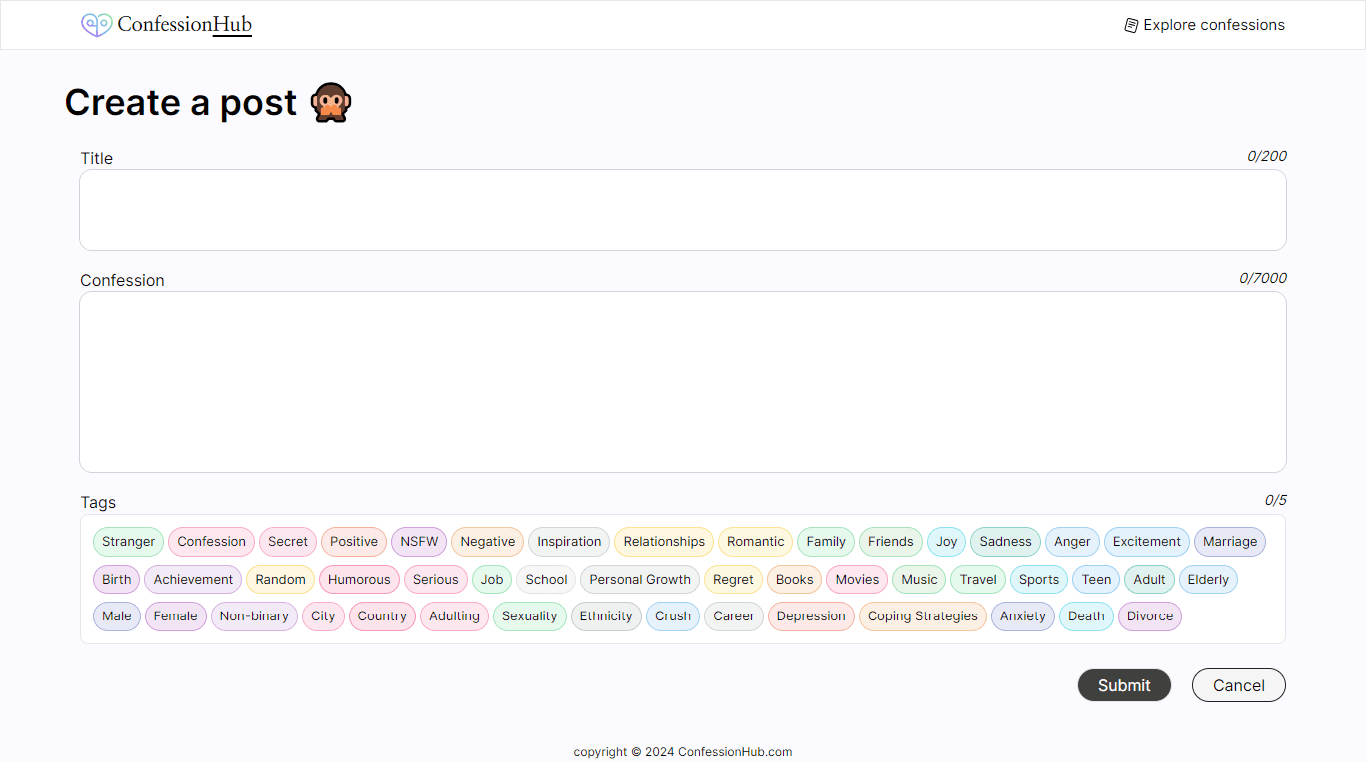
Task: Toggle the Stranger tag
Action: (x=127, y=541)
